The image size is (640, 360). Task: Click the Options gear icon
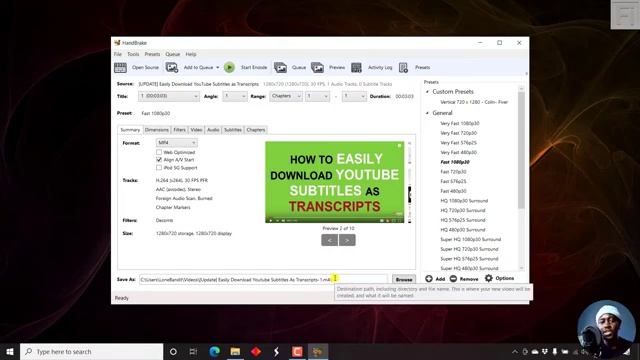[489, 278]
